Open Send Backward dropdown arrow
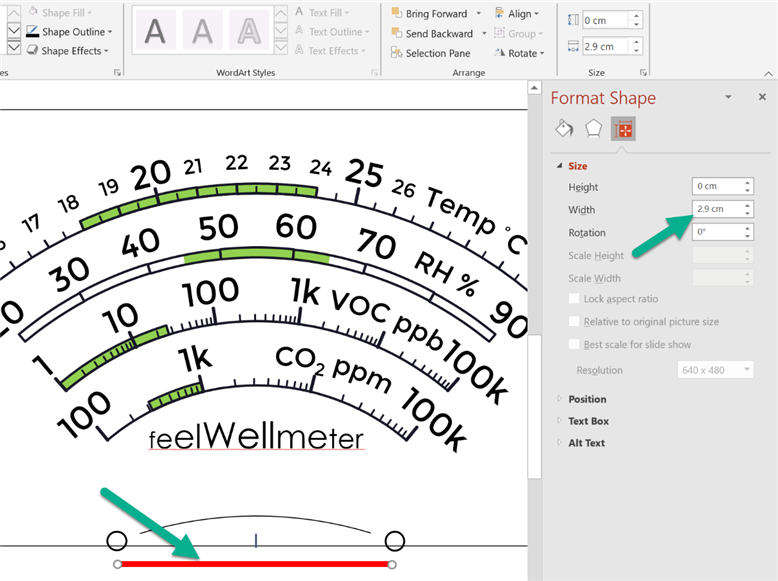The height and width of the screenshot is (581, 778). [484, 33]
